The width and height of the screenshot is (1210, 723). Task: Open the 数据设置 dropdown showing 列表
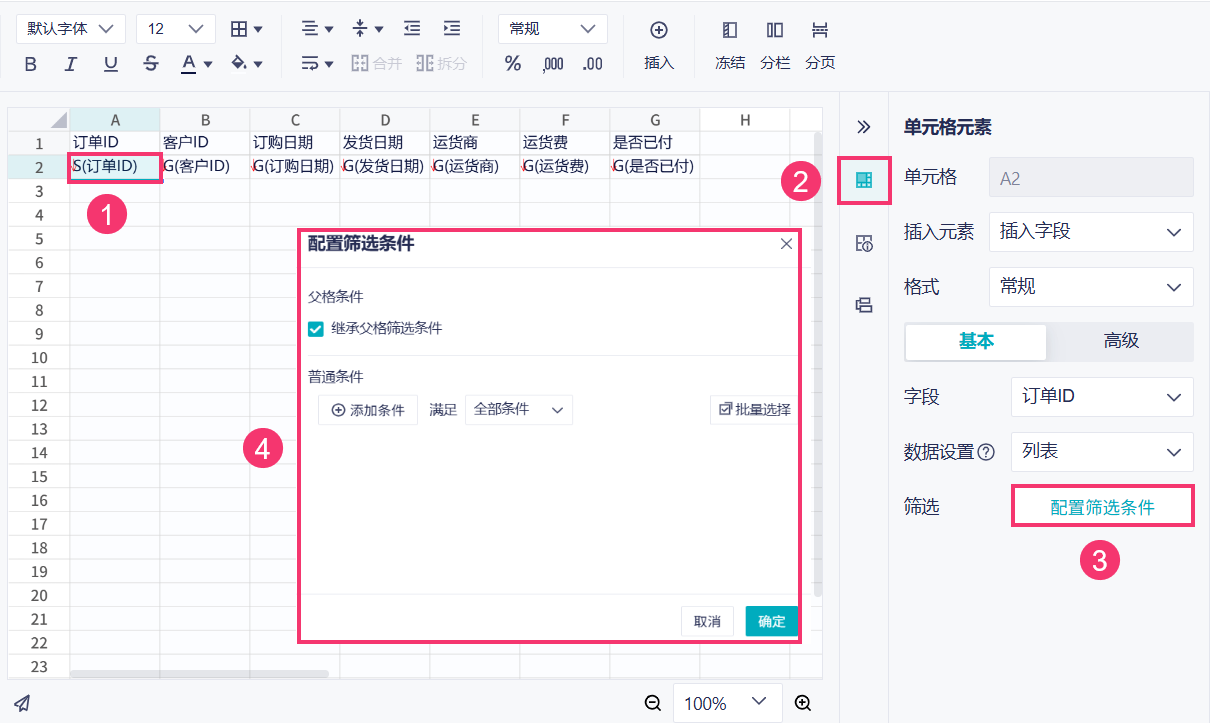(x=1102, y=452)
